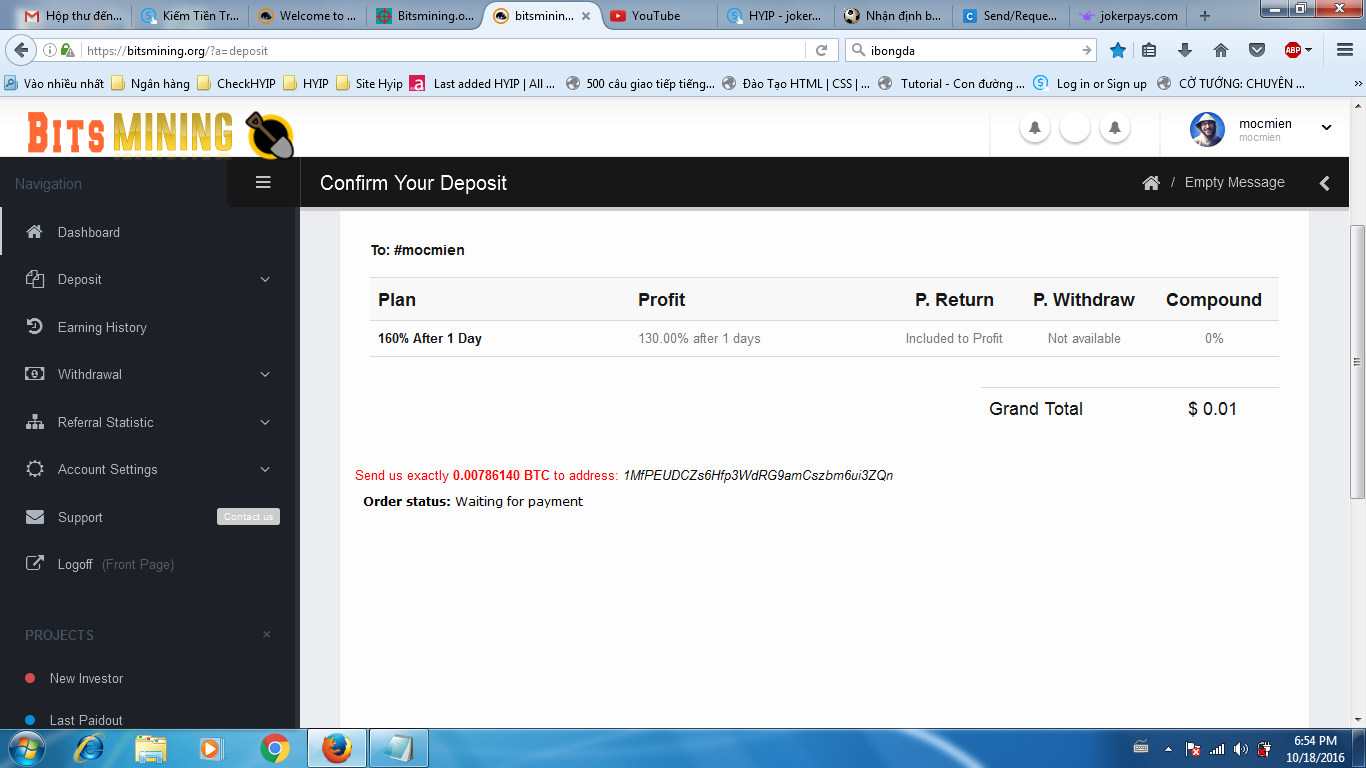Viewport: 1366px width, 768px height.
Task: Open the Firefox hamburger menu
Action: tap(1345, 50)
